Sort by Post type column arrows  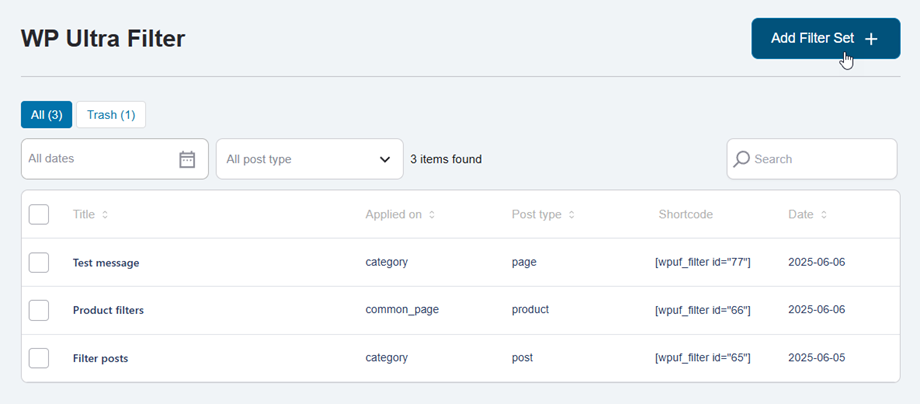click(x=571, y=215)
